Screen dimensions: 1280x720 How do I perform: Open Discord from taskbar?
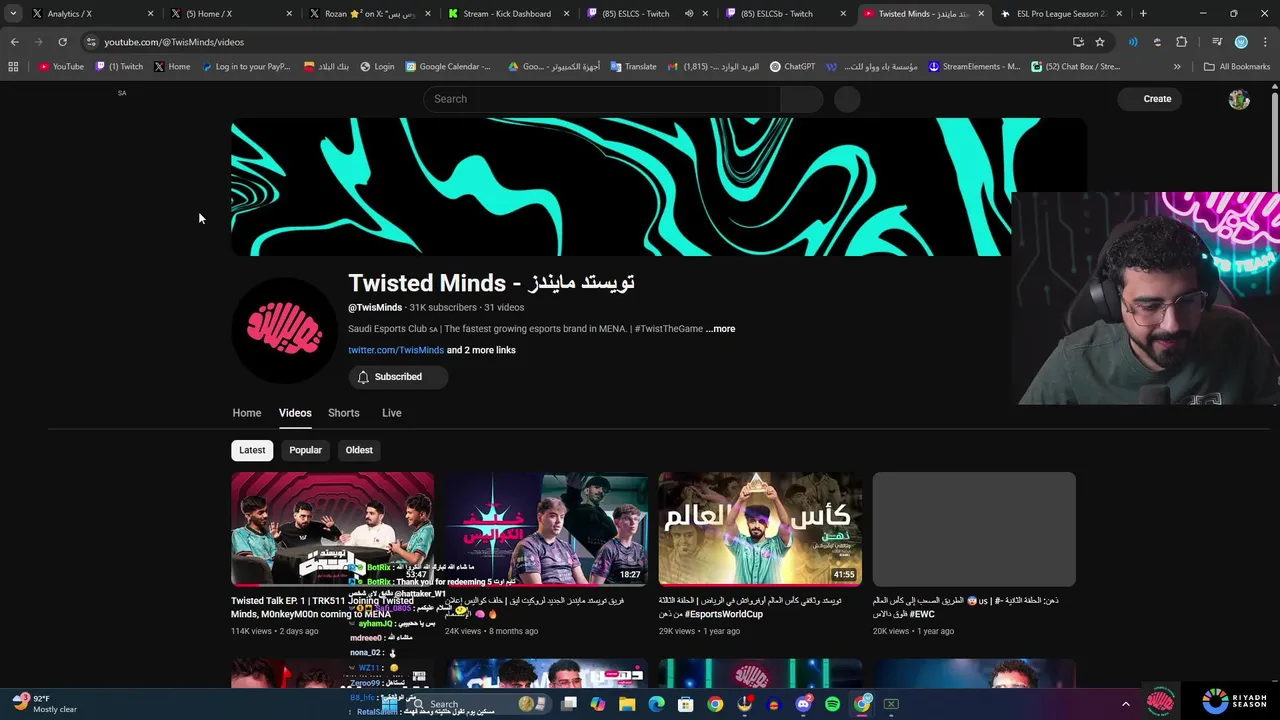click(x=803, y=704)
